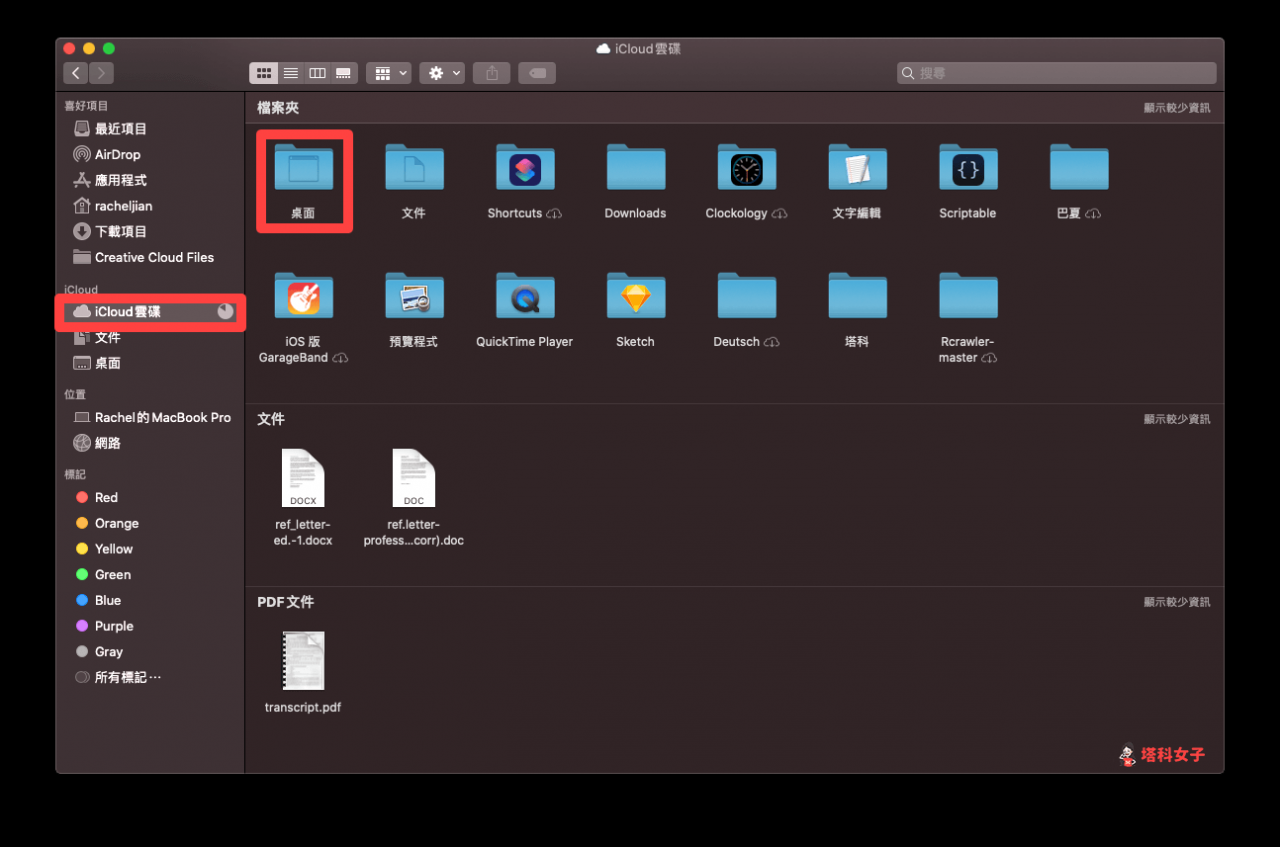
Task: Select the ref_letter-ed.-1.docx file
Action: [x=303, y=478]
